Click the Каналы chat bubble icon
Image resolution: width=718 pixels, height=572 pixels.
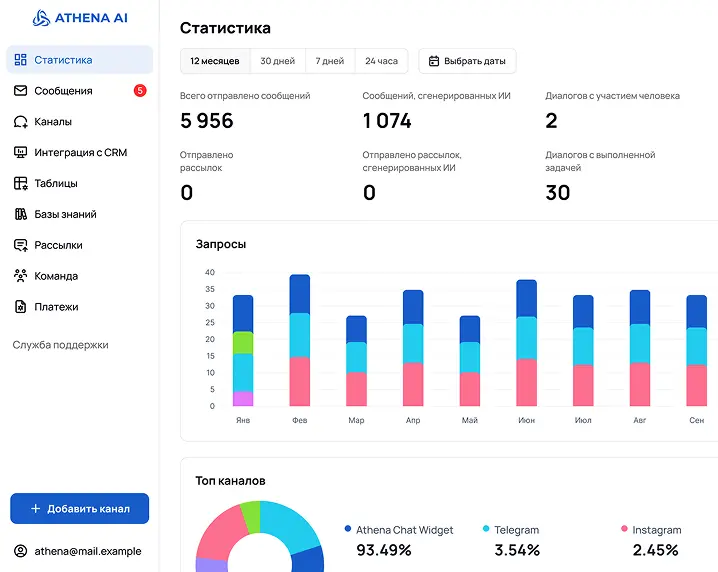[x=20, y=122]
